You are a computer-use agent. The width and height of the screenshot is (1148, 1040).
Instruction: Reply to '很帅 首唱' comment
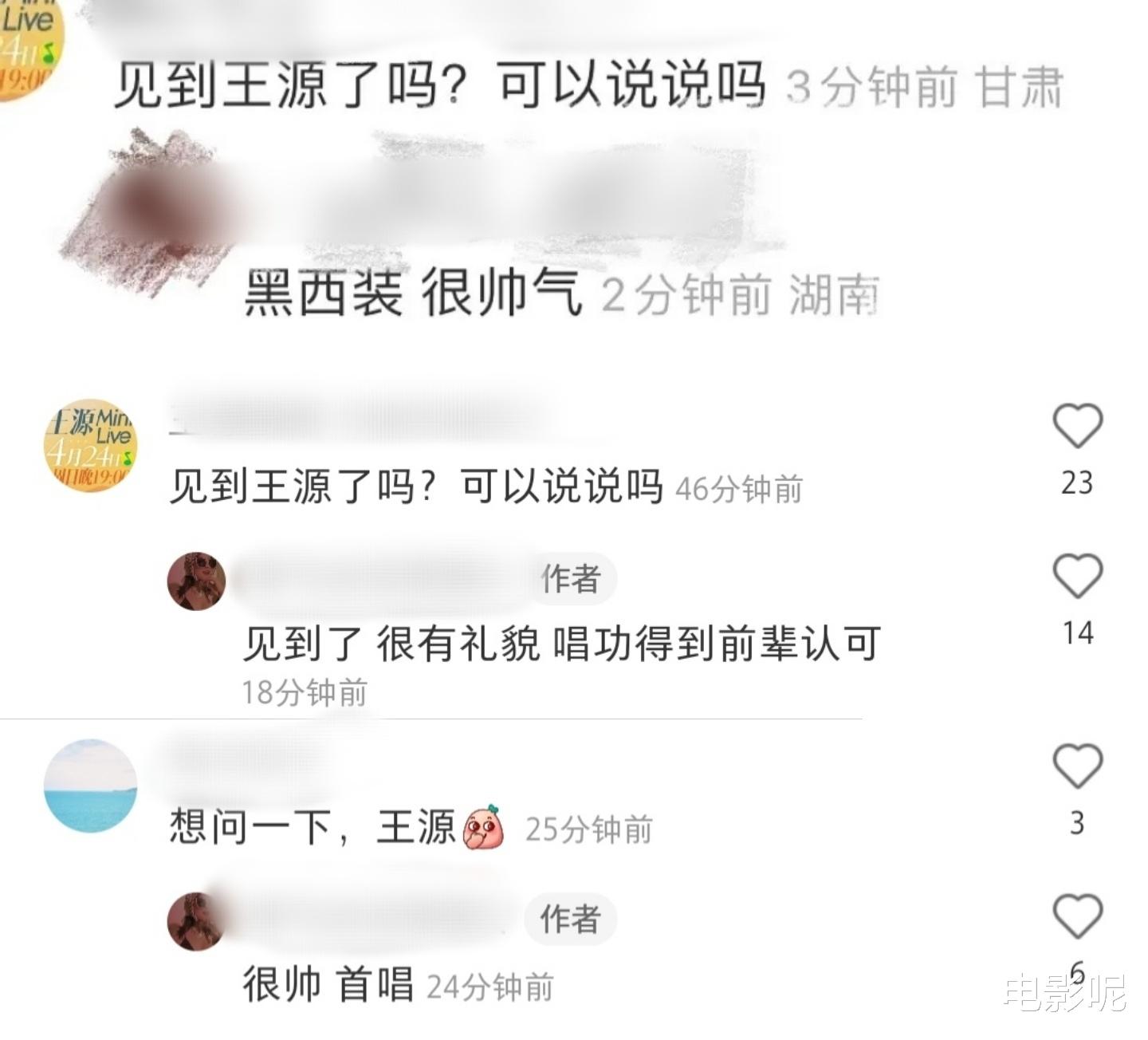[328, 984]
